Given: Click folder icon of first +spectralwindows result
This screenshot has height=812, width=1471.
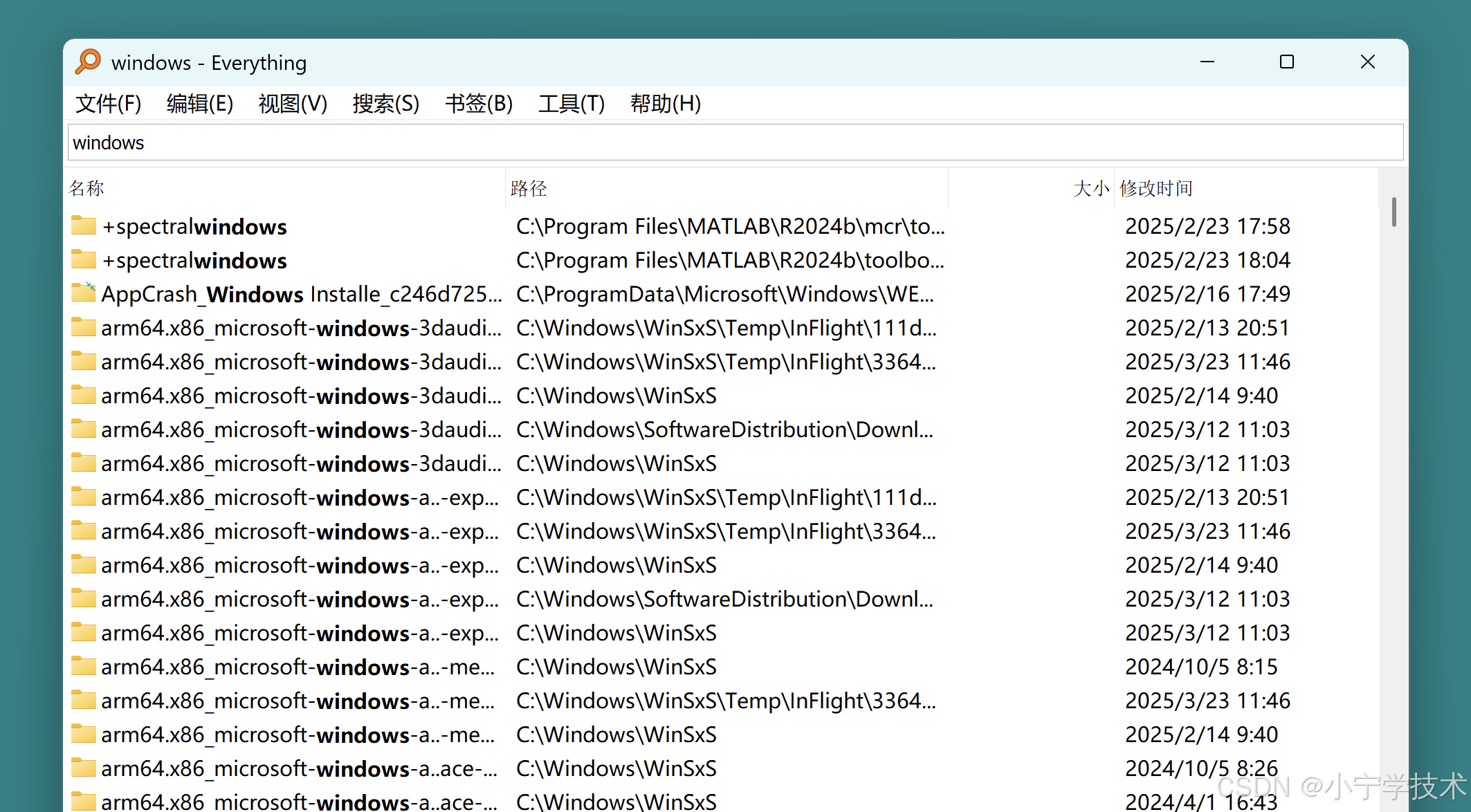Looking at the screenshot, I should tap(84, 225).
